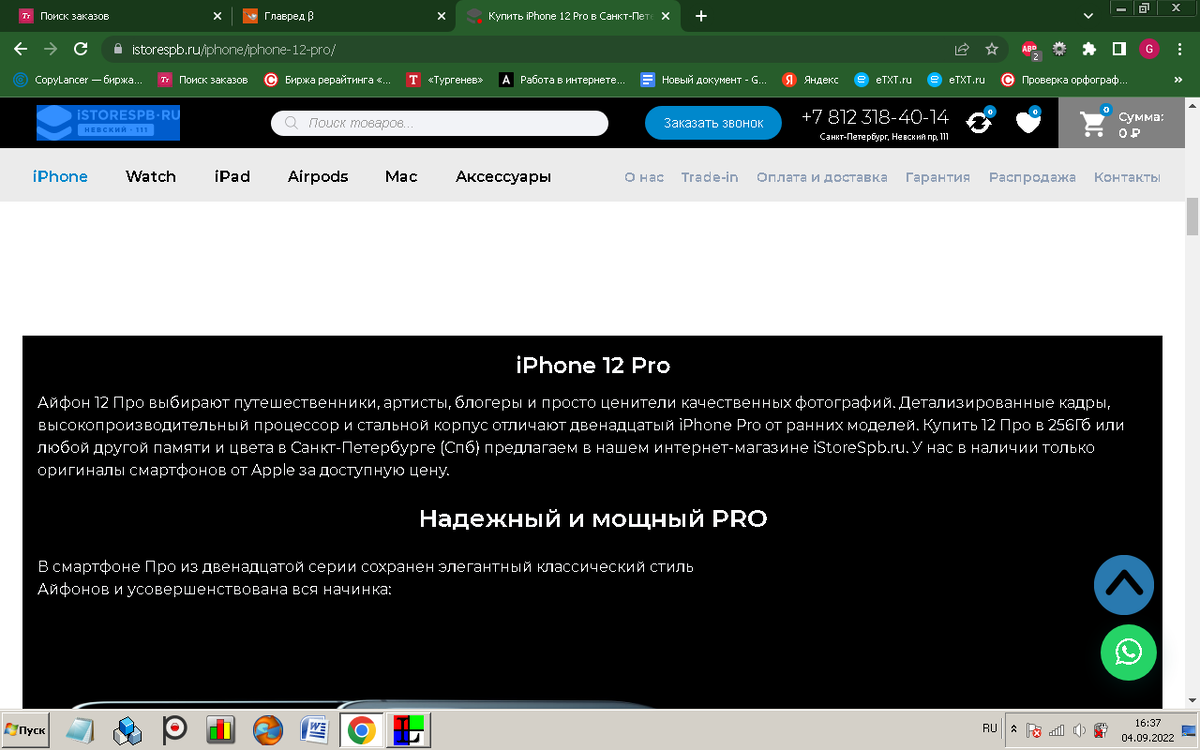Screen dimensions: 1200x750
Task: Go back to previous page
Action: coord(21,48)
